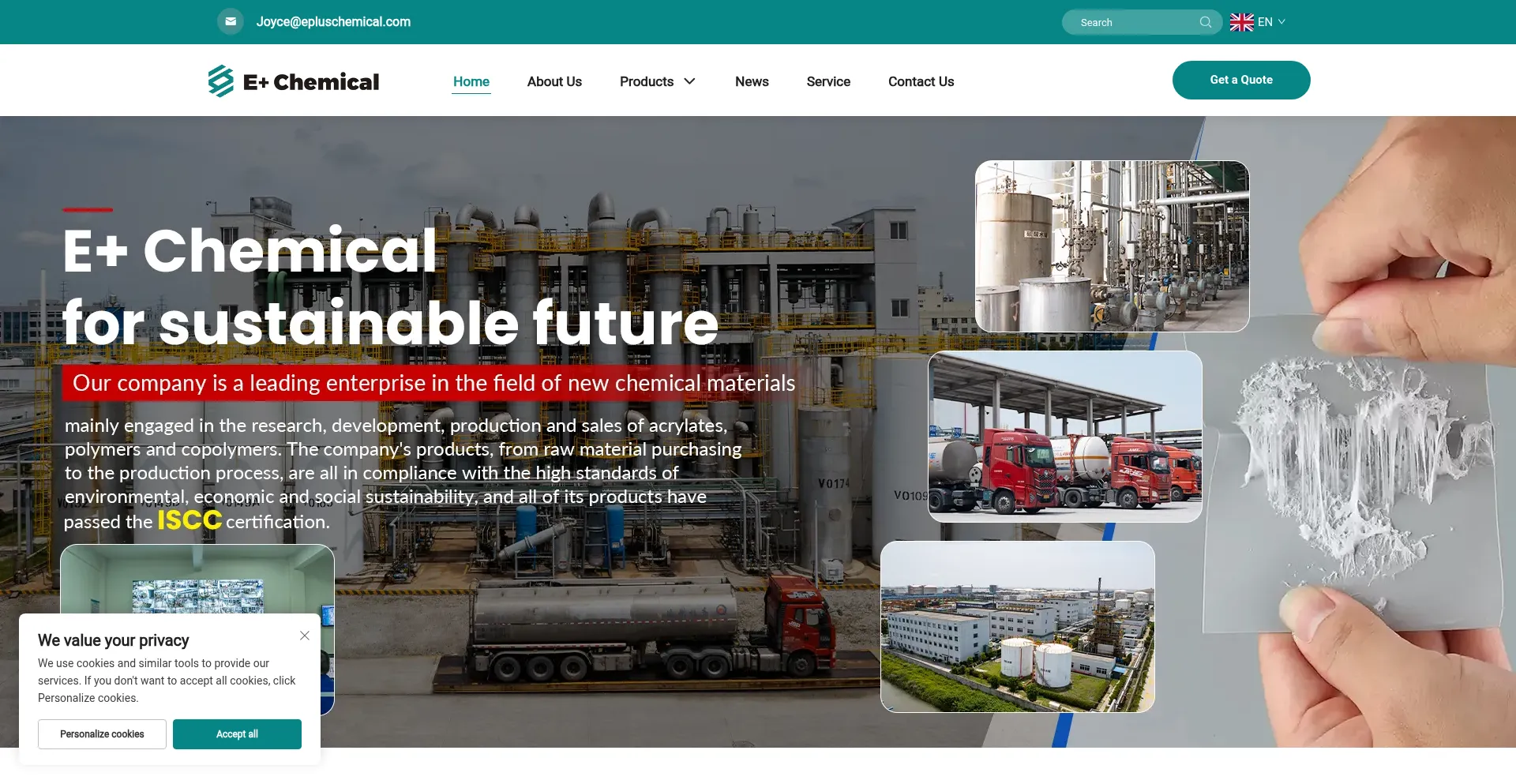1516x784 pixels.
Task: Open the News page
Action: pyautogui.click(x=752, y=81)
